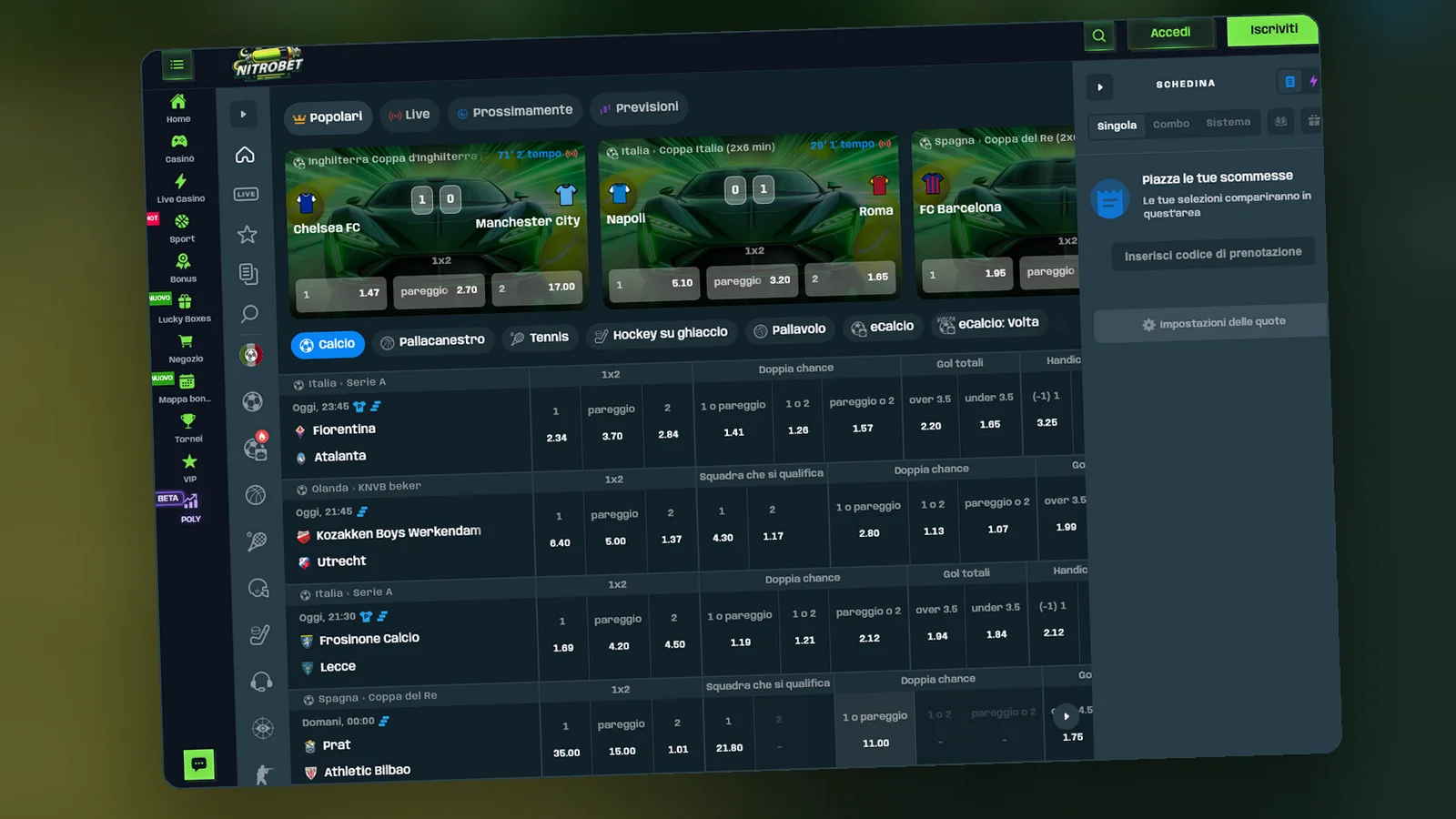This screenshot has height=819, width=1456.
Task: Click the search magnifier in header
Action: coord(1099,35)
